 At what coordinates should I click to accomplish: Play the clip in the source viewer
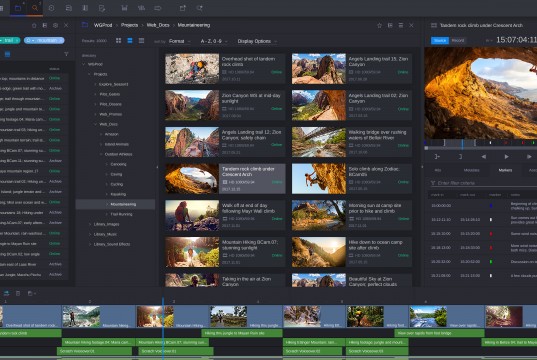pos(506,157)
